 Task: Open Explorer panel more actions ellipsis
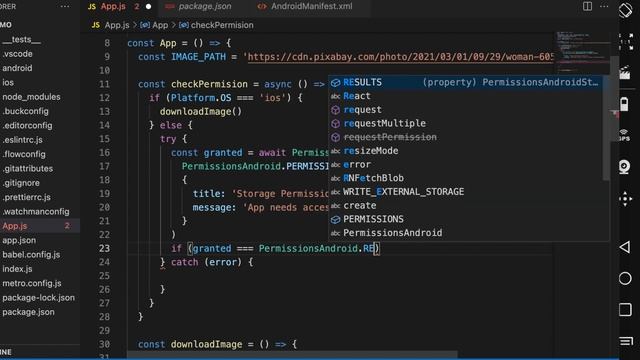tap(64, 7)
